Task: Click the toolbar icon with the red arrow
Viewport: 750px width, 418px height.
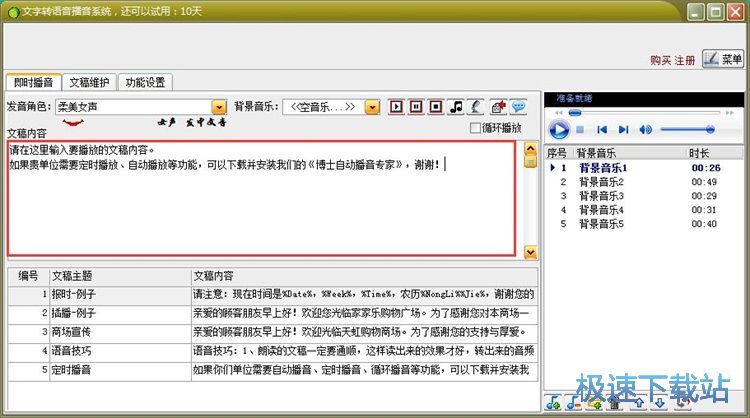Action: [x=498, y=107]
